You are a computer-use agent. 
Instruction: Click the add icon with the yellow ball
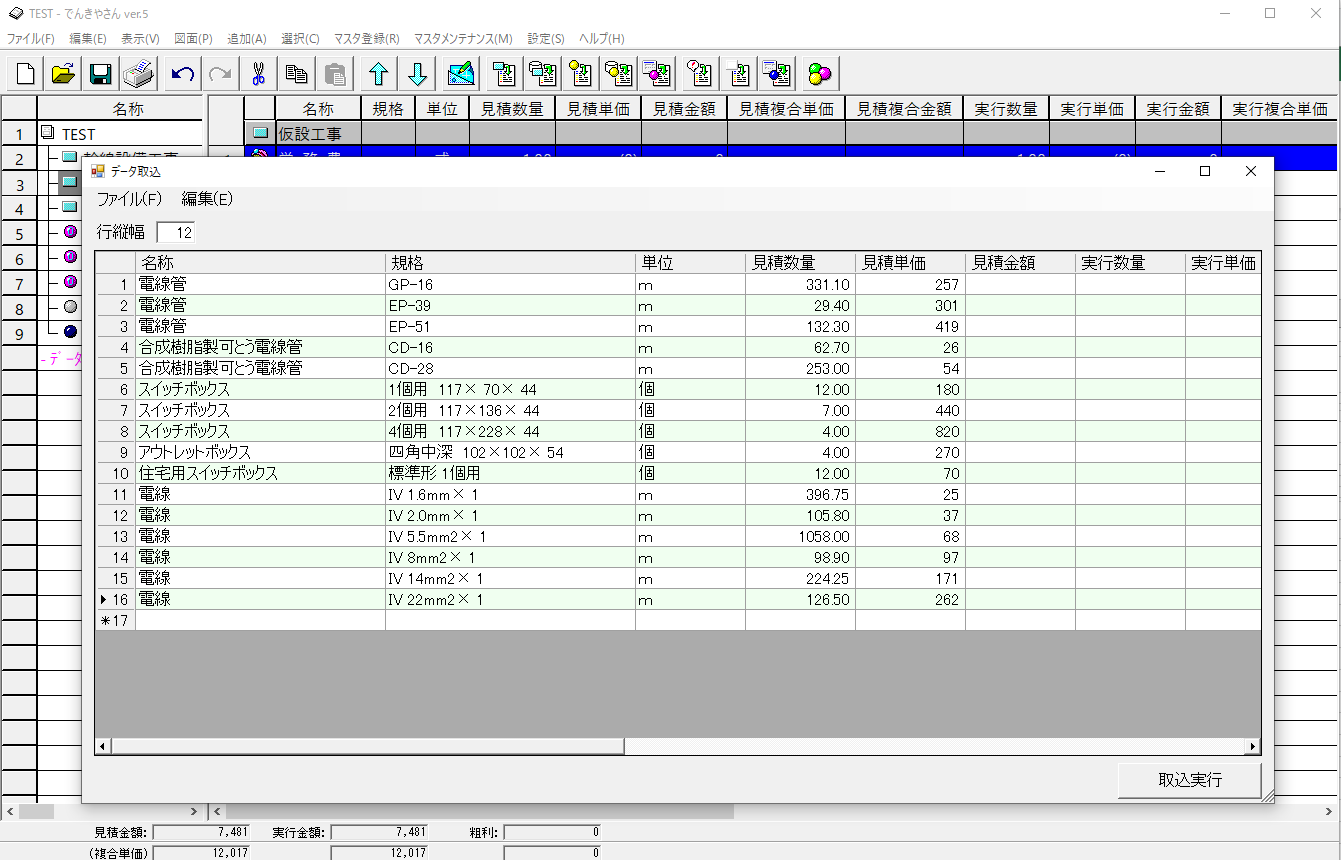(x=581, y=74)
